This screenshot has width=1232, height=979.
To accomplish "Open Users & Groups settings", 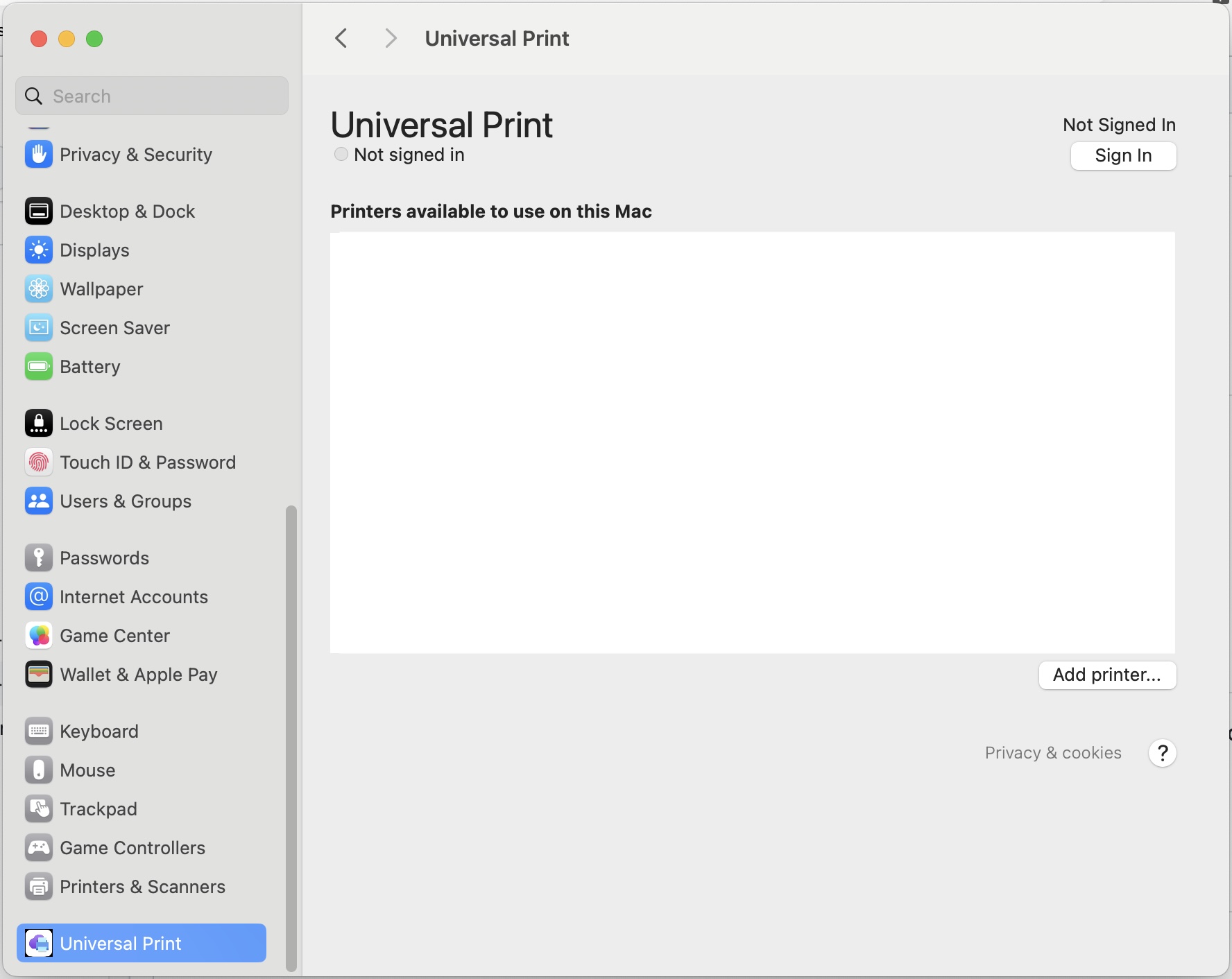I will click(126, 501).
